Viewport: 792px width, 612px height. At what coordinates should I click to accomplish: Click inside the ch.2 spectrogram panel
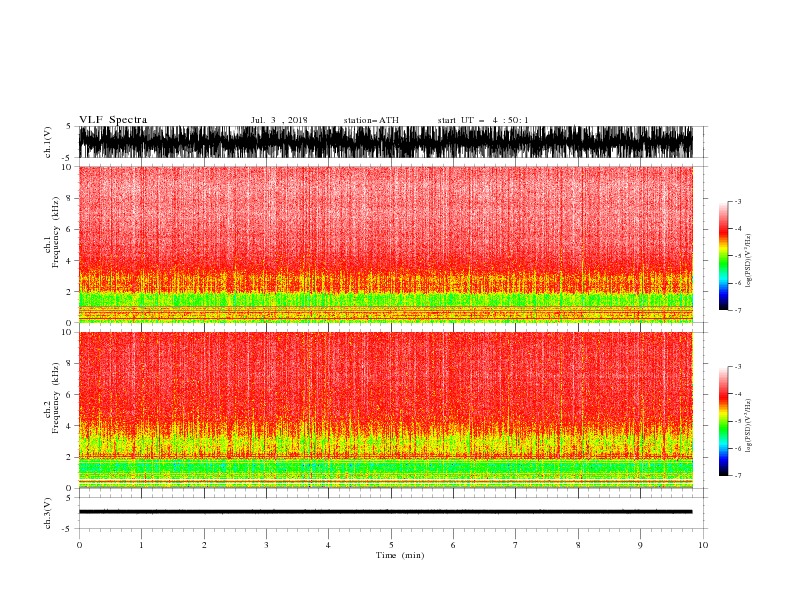386,410
